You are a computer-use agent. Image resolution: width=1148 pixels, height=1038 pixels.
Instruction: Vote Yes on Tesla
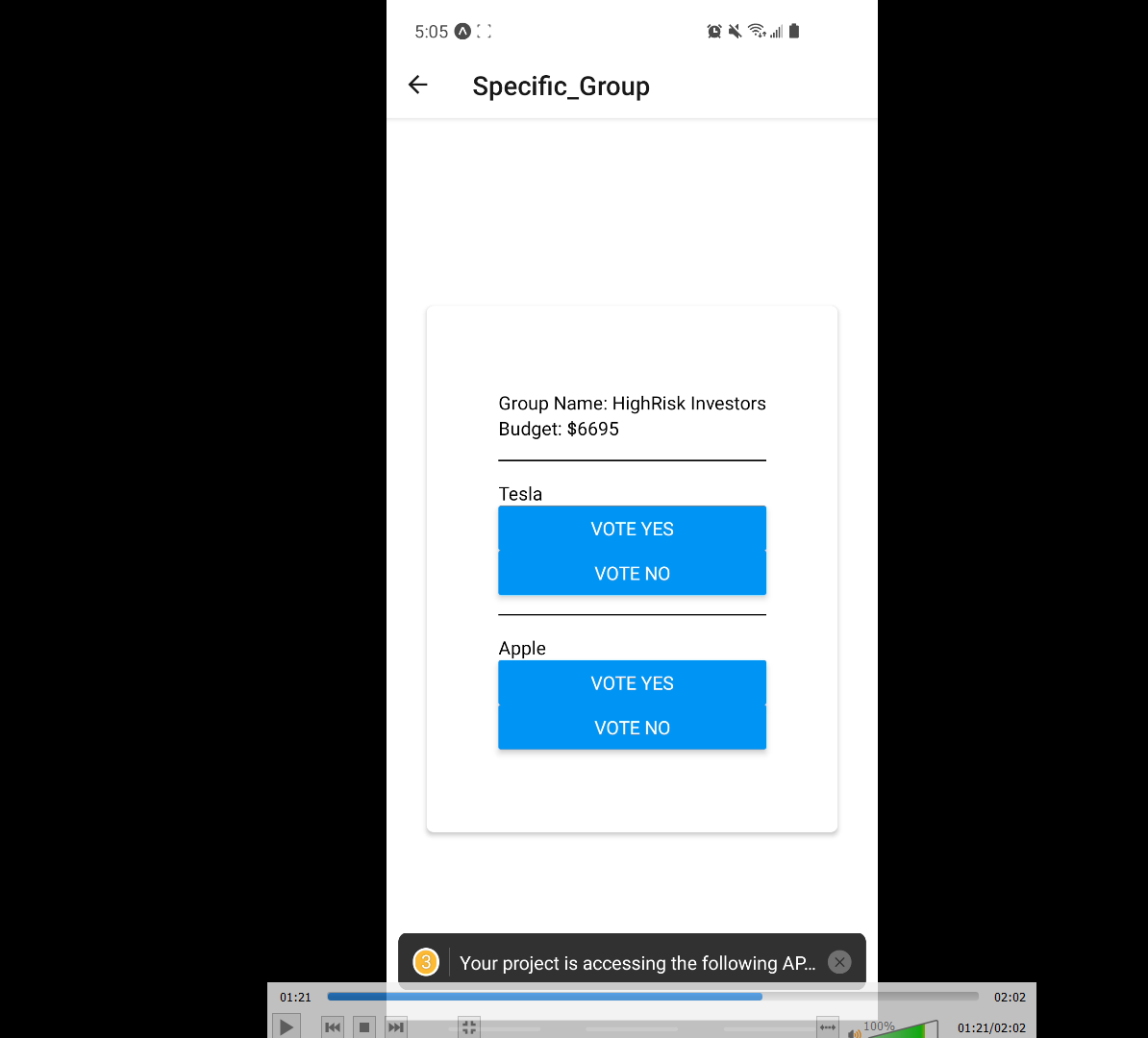coord(632,528)
